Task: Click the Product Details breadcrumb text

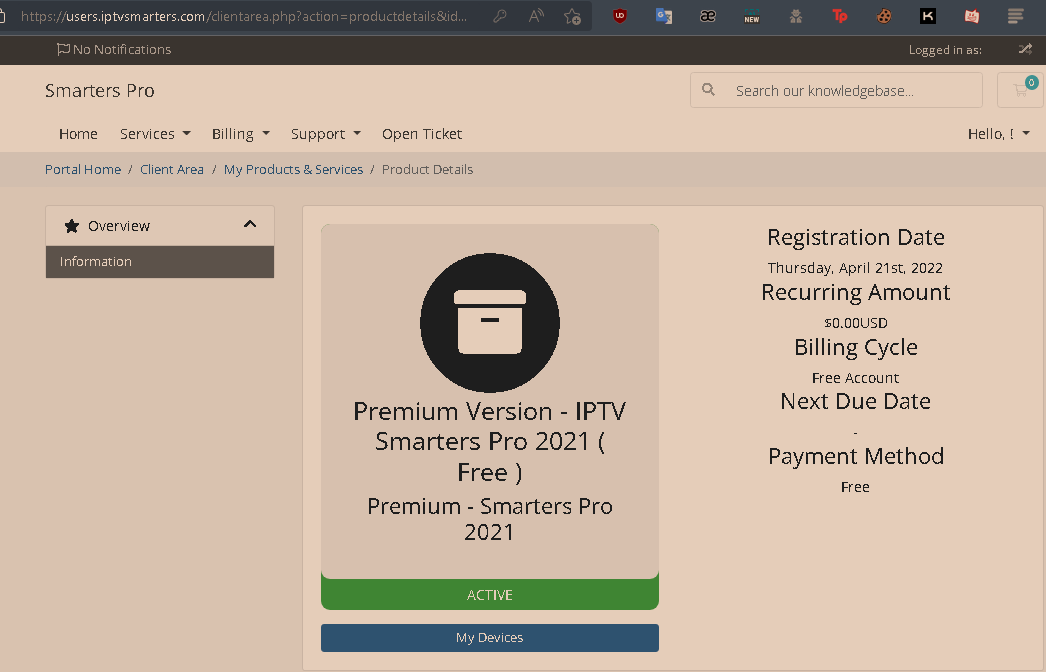Action: (x=428, y=170)
